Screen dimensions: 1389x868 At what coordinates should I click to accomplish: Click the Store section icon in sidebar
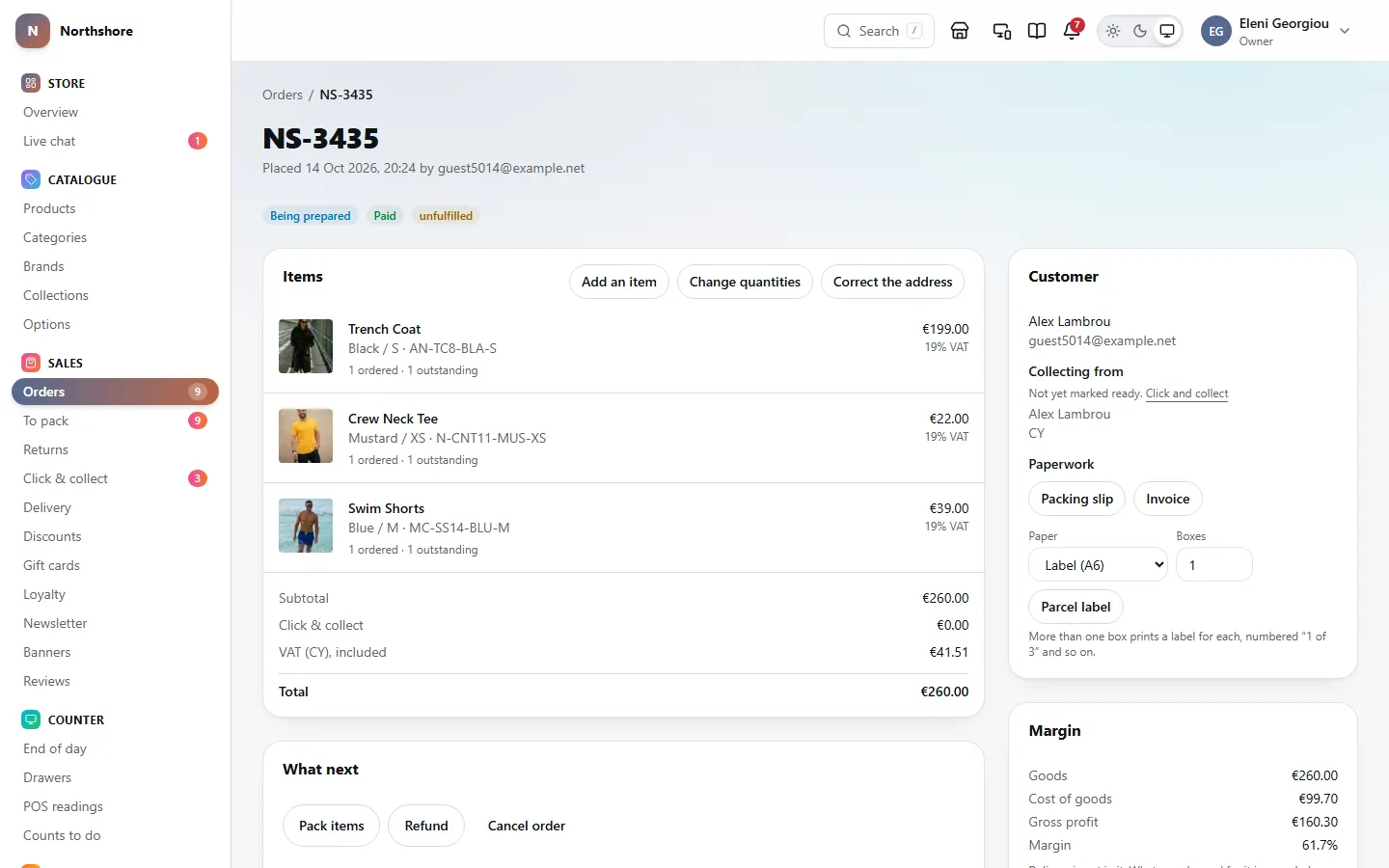click(x=31, y=83)
